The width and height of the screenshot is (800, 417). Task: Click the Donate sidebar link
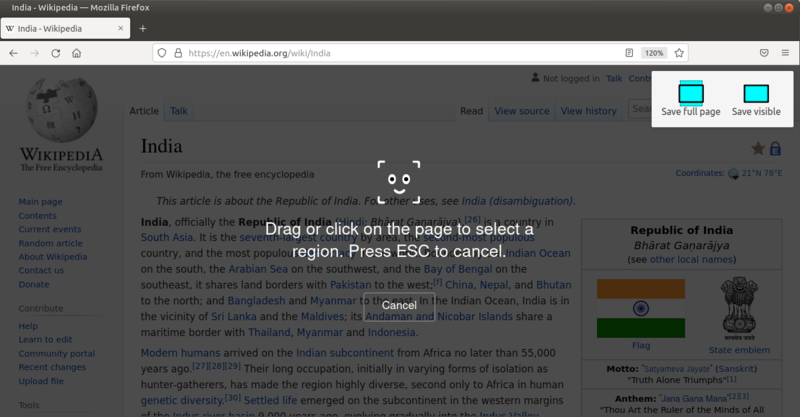tap(34, 284)
